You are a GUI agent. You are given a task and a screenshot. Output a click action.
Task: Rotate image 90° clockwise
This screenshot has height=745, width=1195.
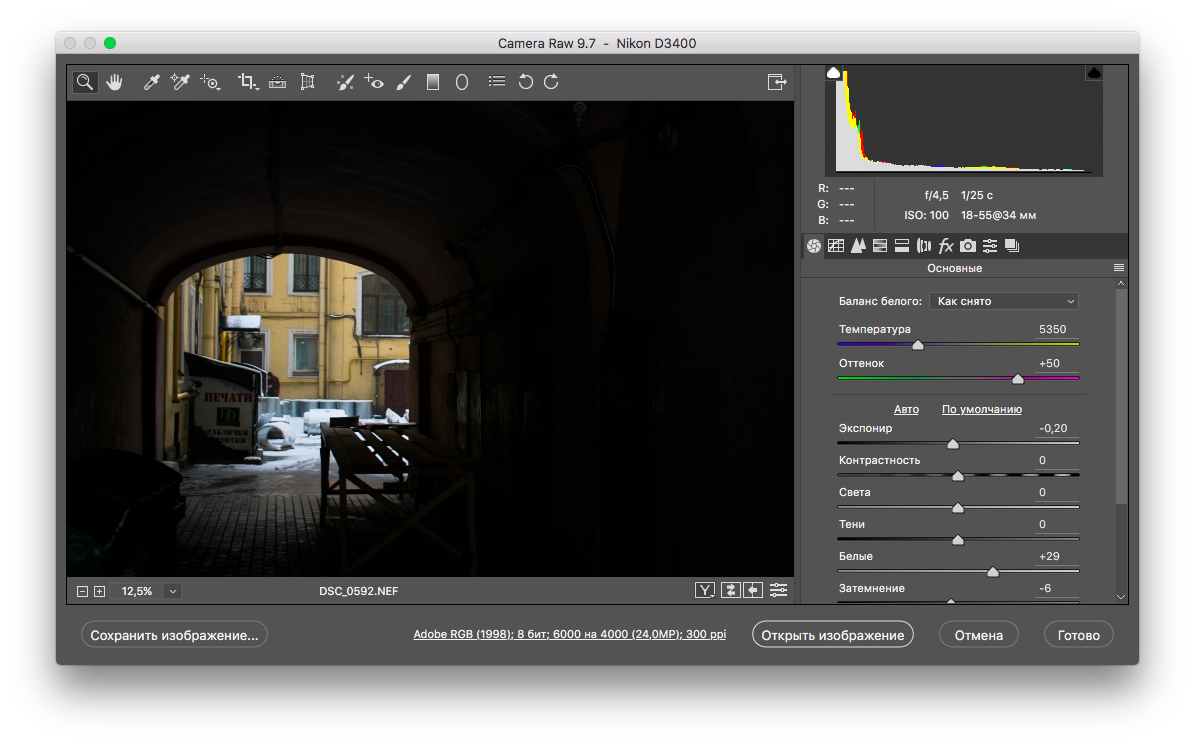(x=551, y=82)
